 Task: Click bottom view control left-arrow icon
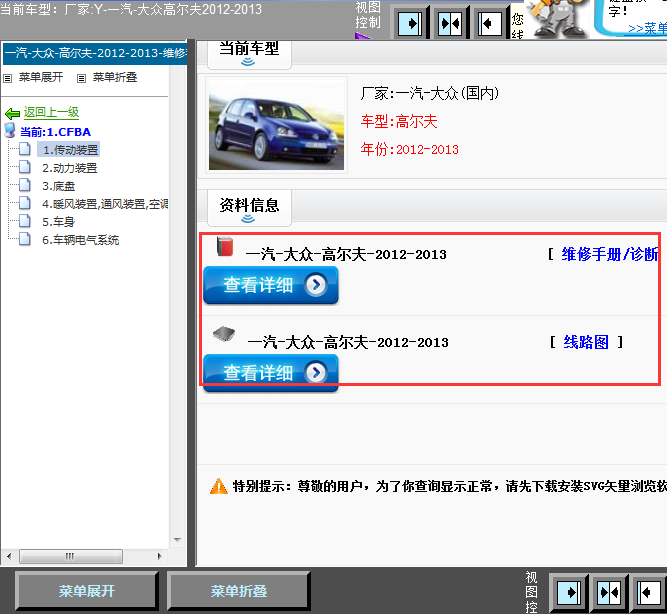click(x=648, y=592)
